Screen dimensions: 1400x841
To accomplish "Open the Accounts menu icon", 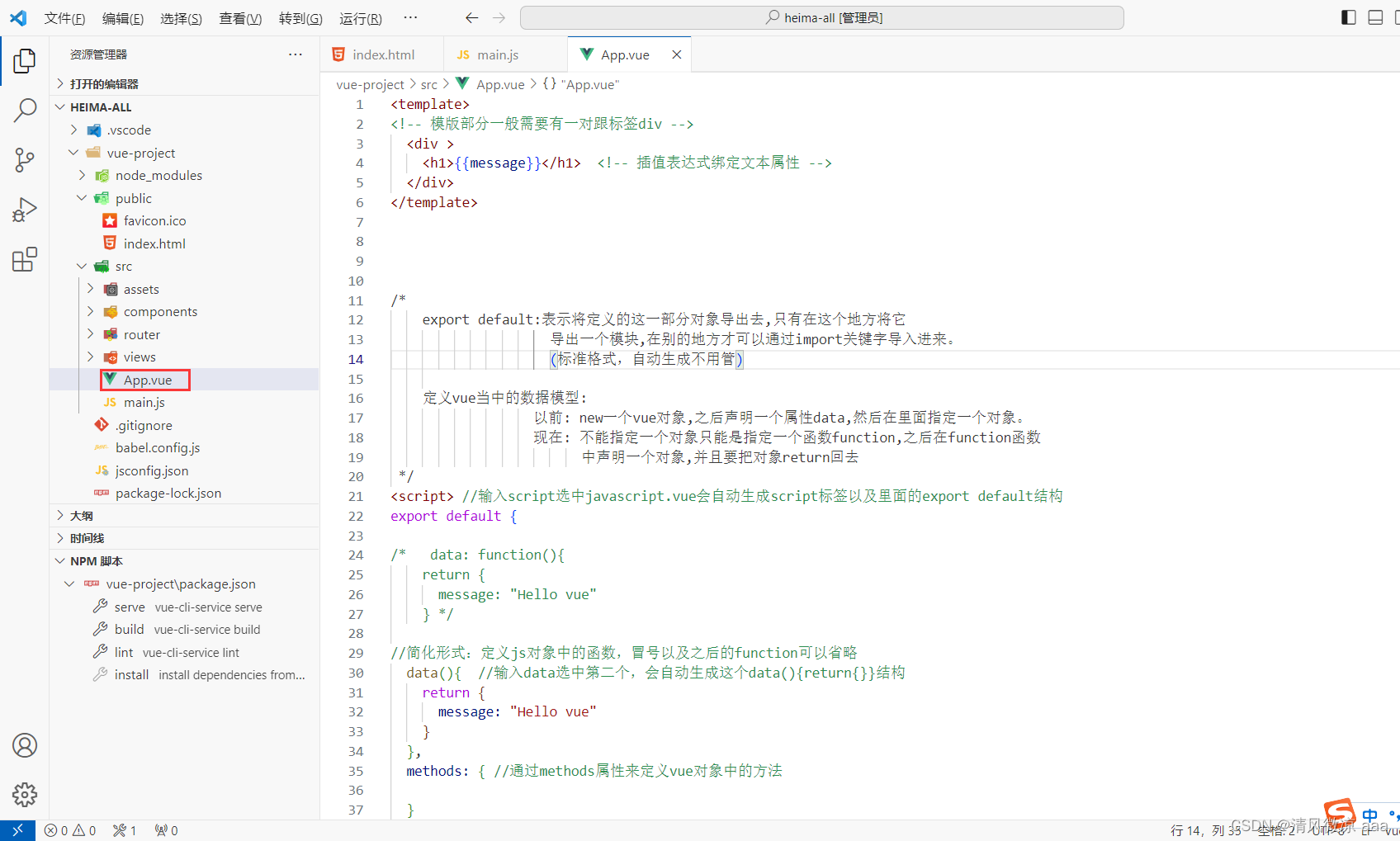I will coord(25,745).
